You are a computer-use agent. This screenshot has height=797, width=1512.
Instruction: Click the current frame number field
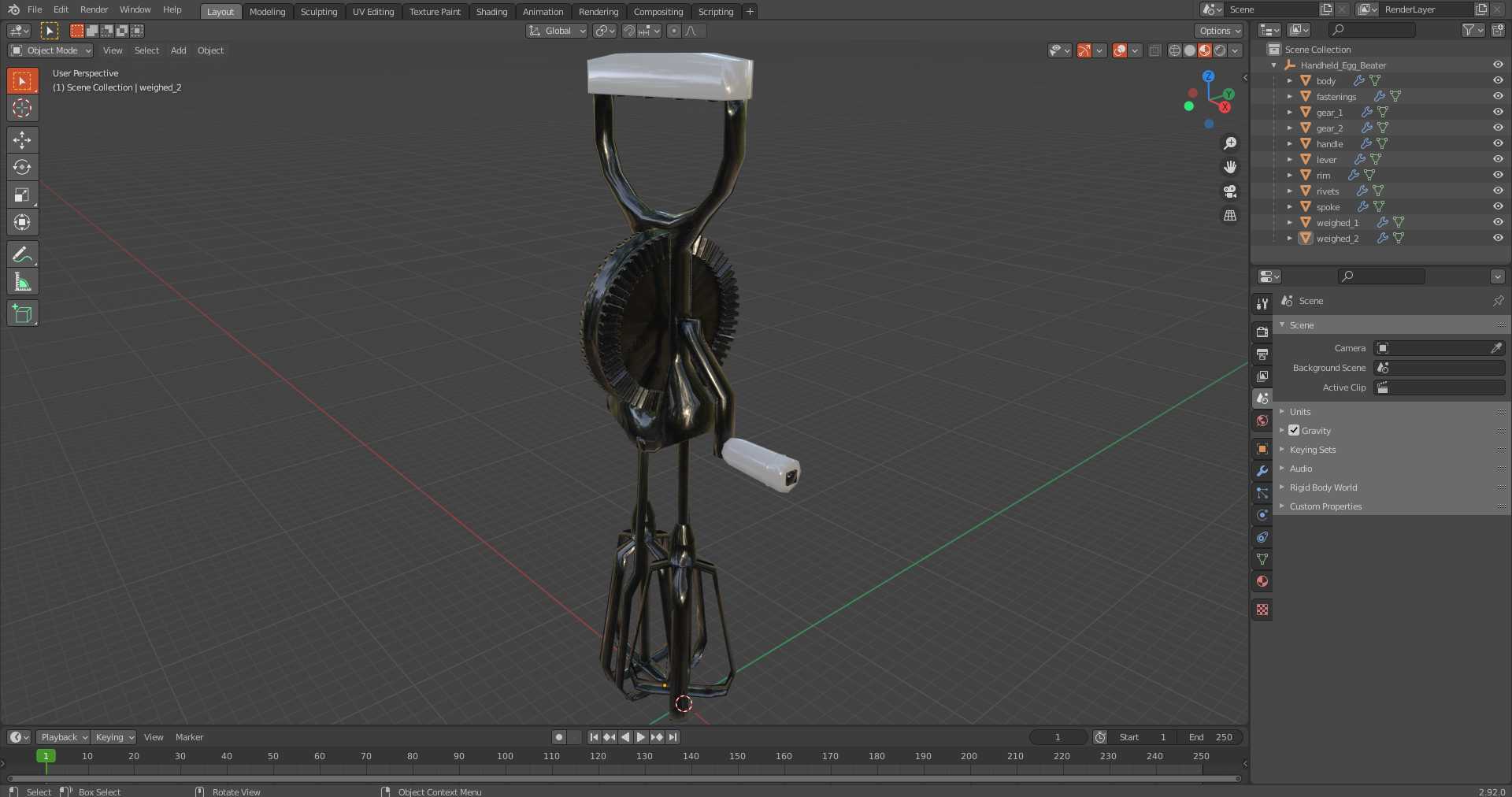(1058, 737)
